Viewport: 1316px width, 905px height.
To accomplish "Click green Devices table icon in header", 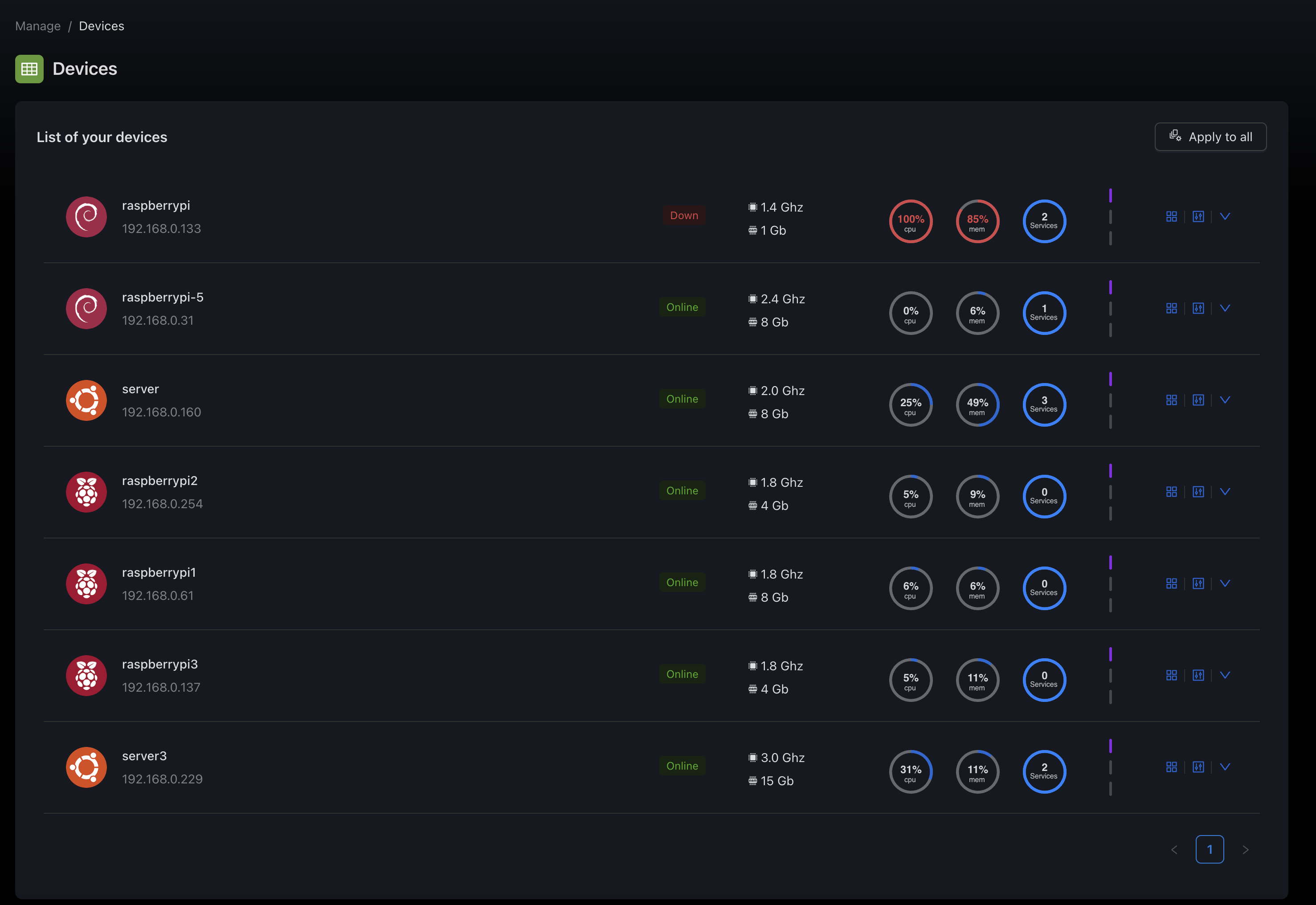I will coord(29,69).
